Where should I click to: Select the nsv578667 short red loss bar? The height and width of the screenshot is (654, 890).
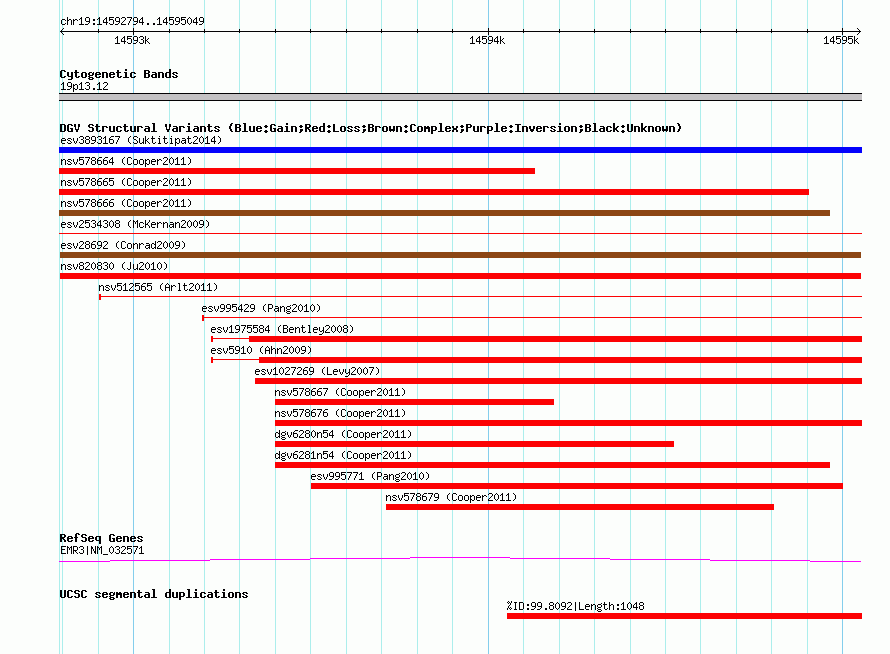click(x=414, y=402)
